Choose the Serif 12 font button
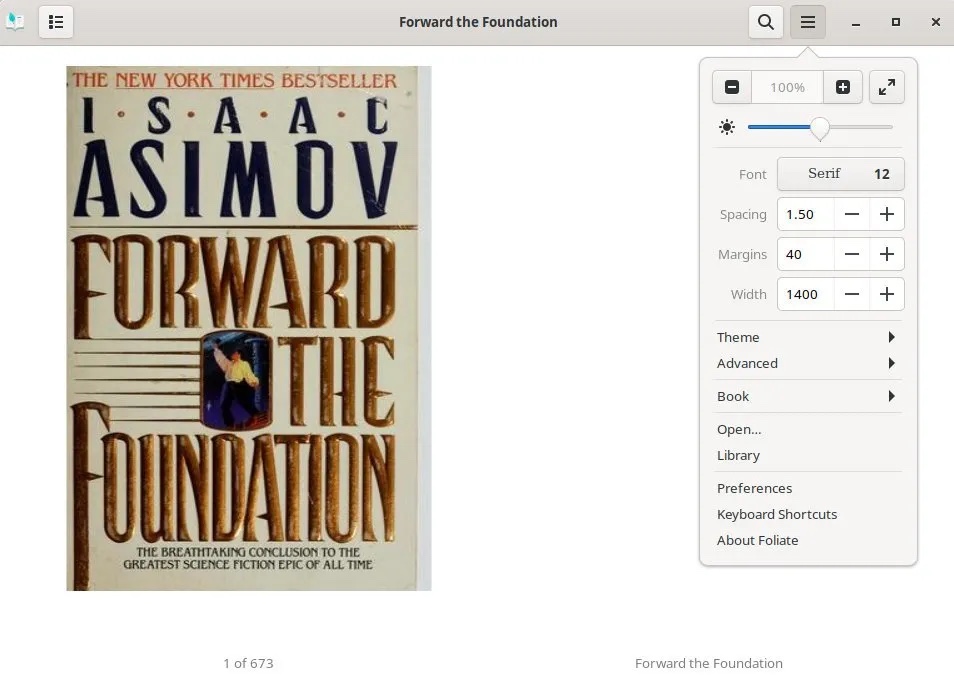Image resolution: width=954 pixels, height=684 pixels. [841, 174]
